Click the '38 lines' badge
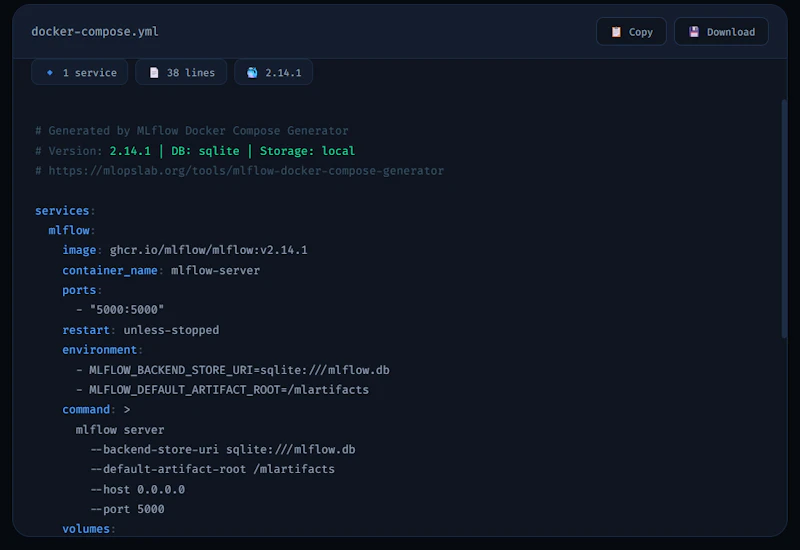 click(181, 72)
